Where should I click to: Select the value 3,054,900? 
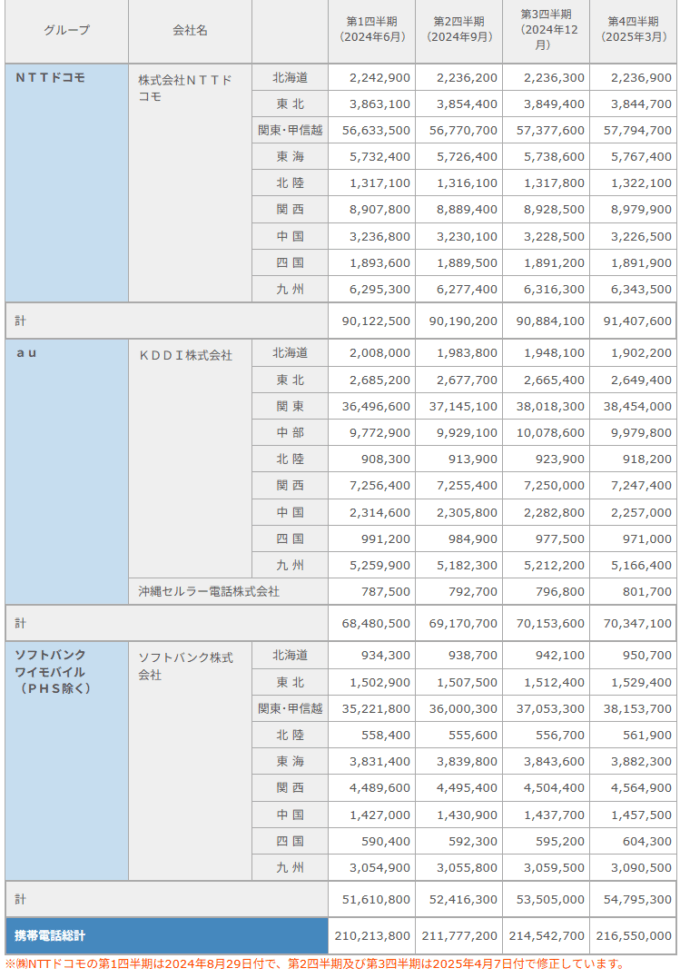tap(380, 868)
